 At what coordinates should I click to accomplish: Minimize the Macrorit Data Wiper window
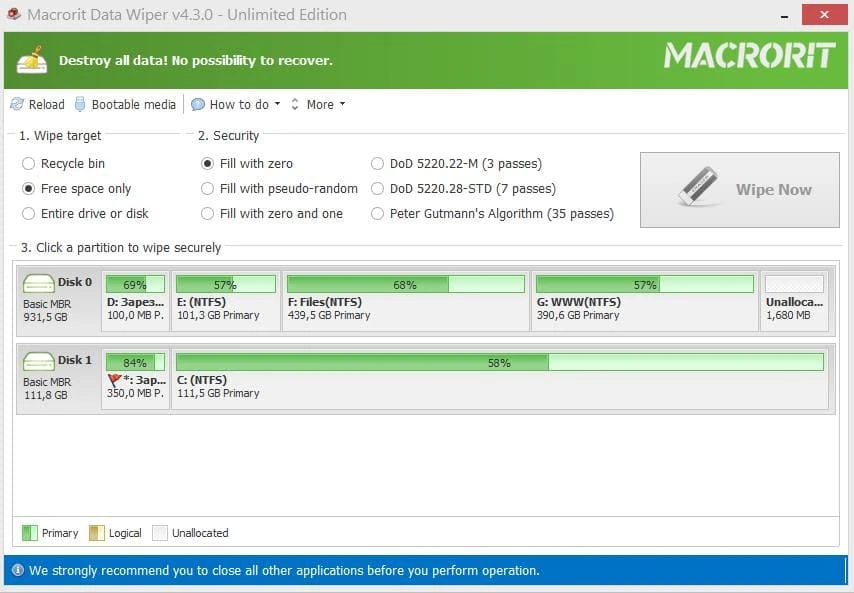(x=784, y=15)
